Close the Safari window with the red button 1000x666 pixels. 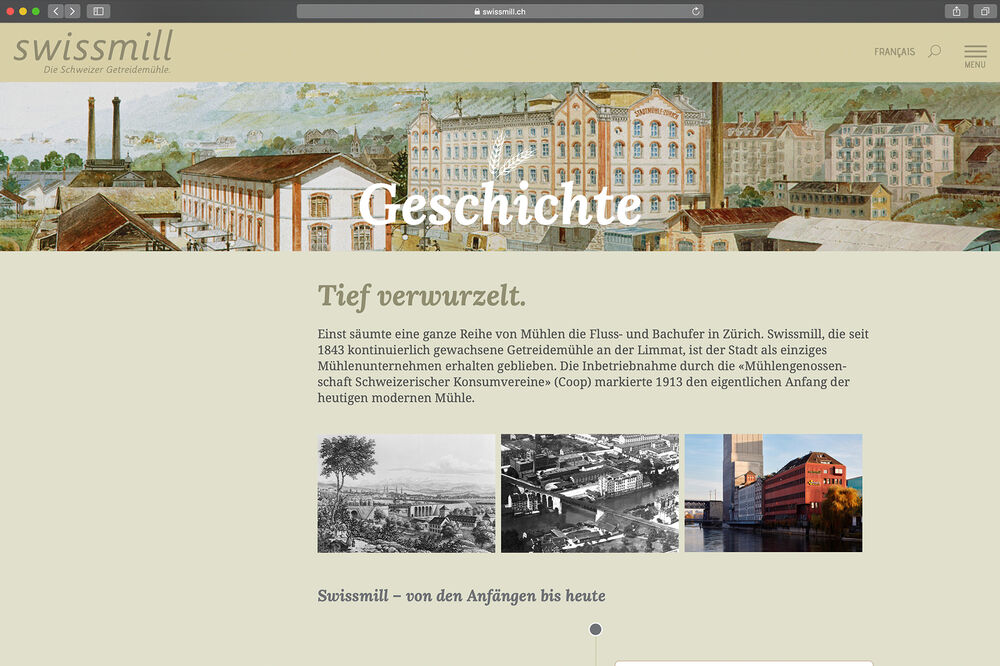pos(11,11)
